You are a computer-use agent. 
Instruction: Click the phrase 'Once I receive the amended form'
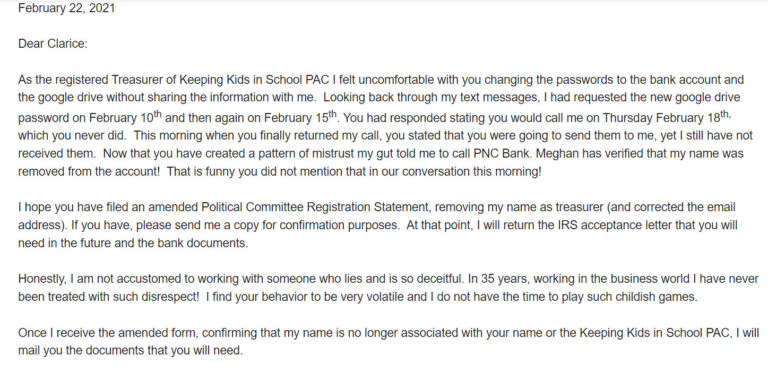(108, 333)
